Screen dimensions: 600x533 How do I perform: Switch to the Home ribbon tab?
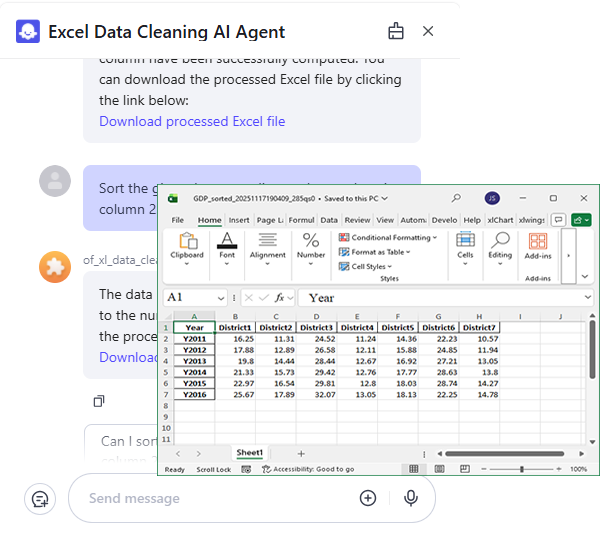coord(209,220)
